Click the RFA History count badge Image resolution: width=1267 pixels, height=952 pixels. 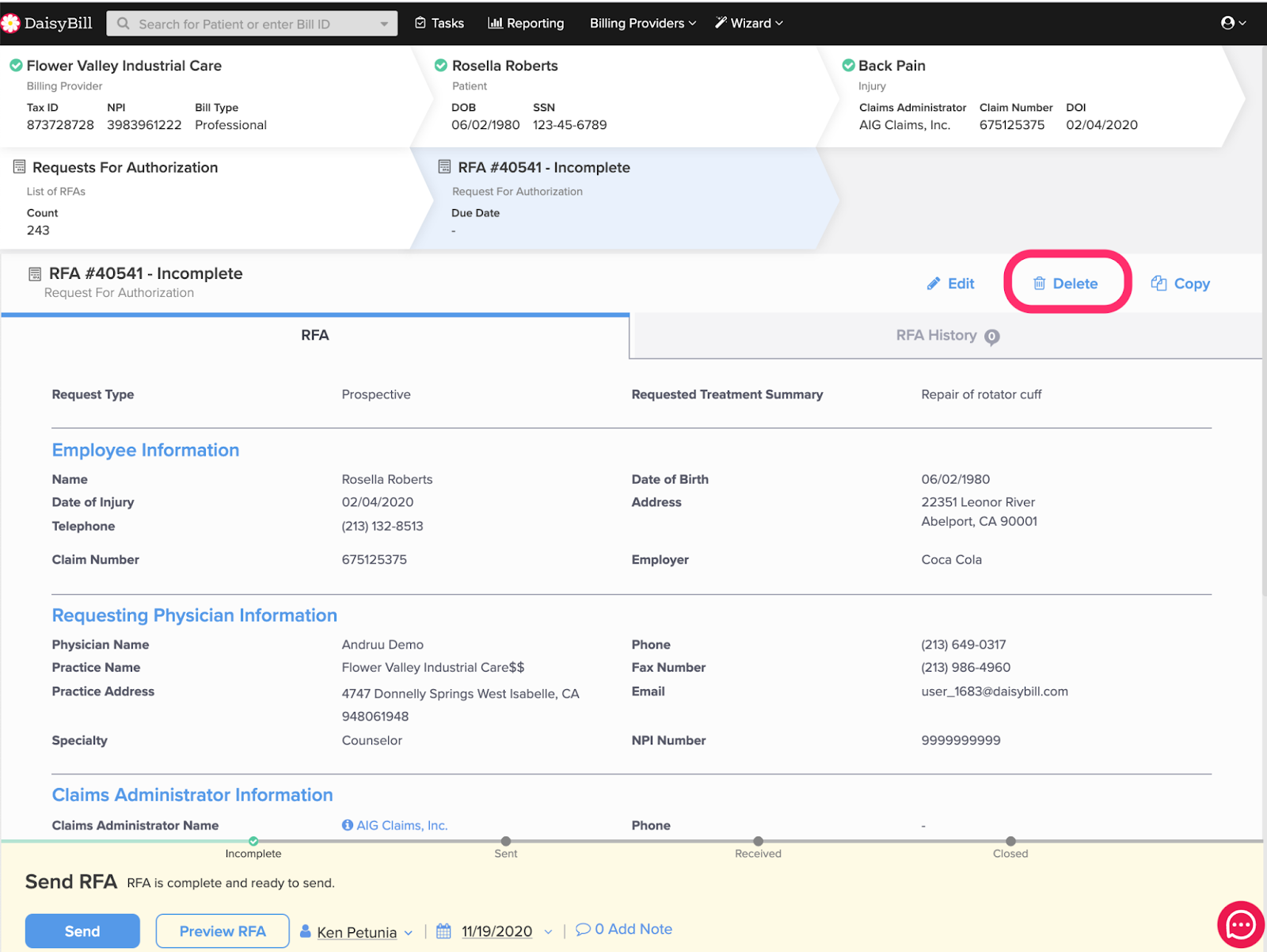(991, 337)
